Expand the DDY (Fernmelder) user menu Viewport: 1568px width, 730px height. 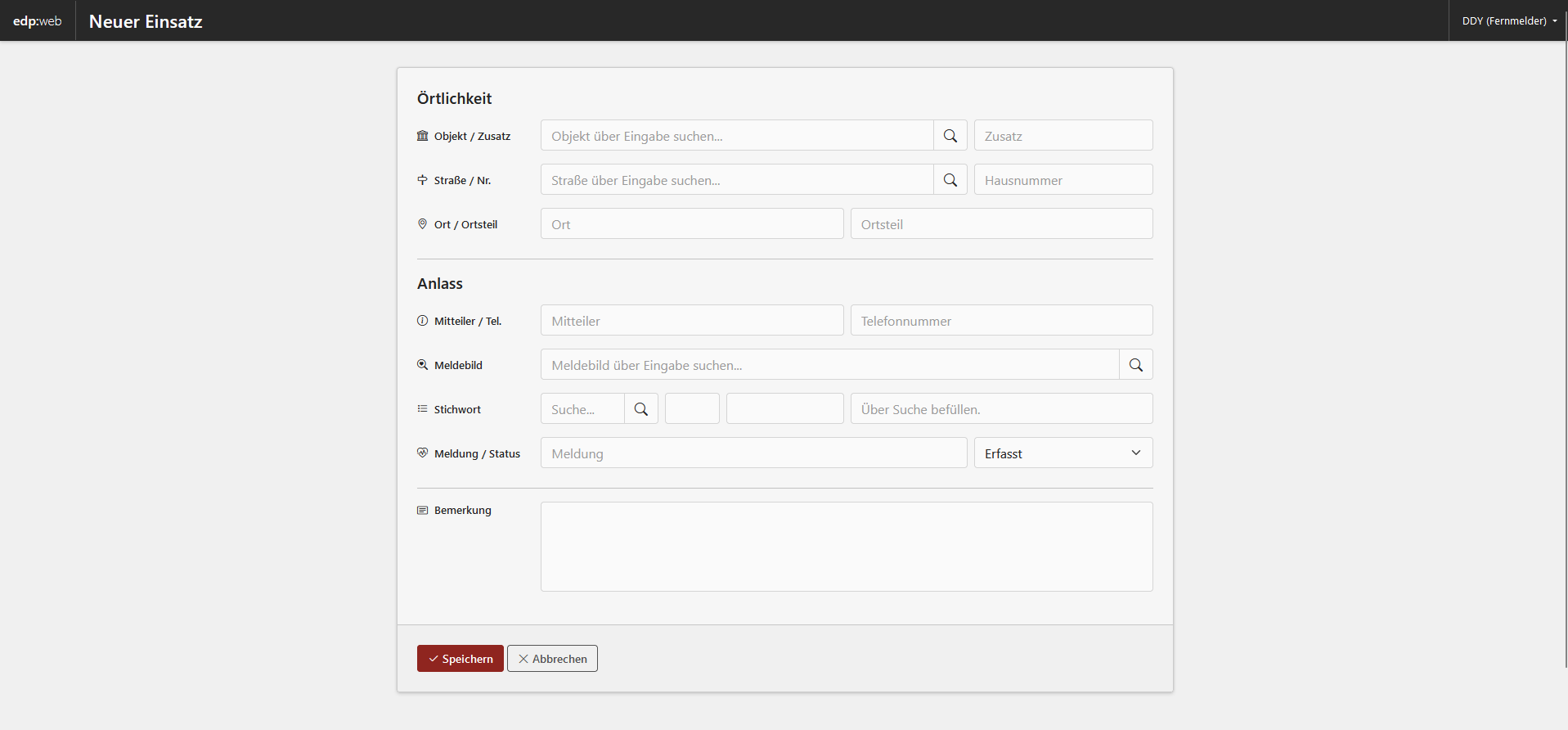(1508, 21)
